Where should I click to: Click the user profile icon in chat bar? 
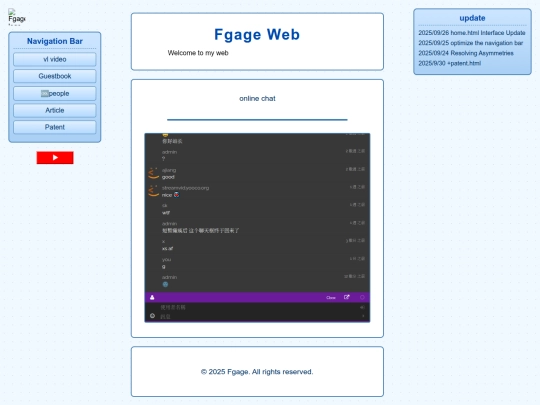tap(152, 298)
